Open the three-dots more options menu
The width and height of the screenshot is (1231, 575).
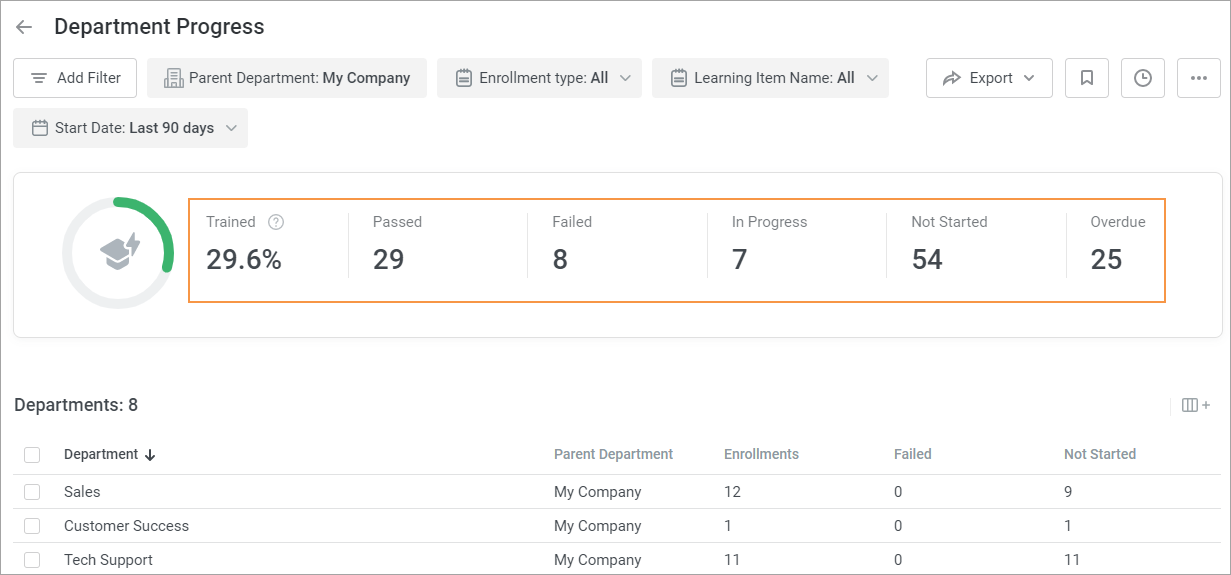[x=1199, y=78]
